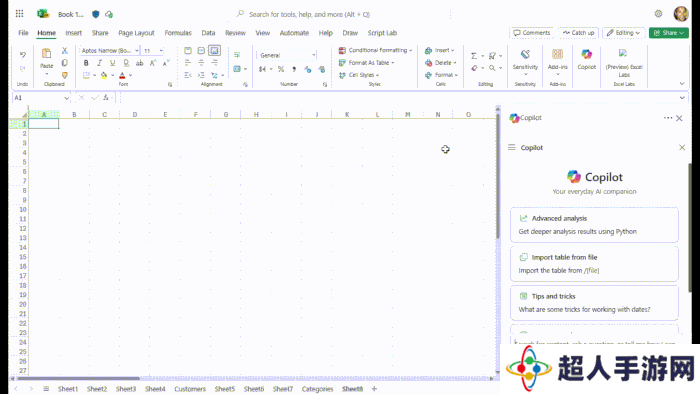This screenshot has height=394, width=700.
Task: Open the app launcher waffle icon
Action: click(20, 14)
